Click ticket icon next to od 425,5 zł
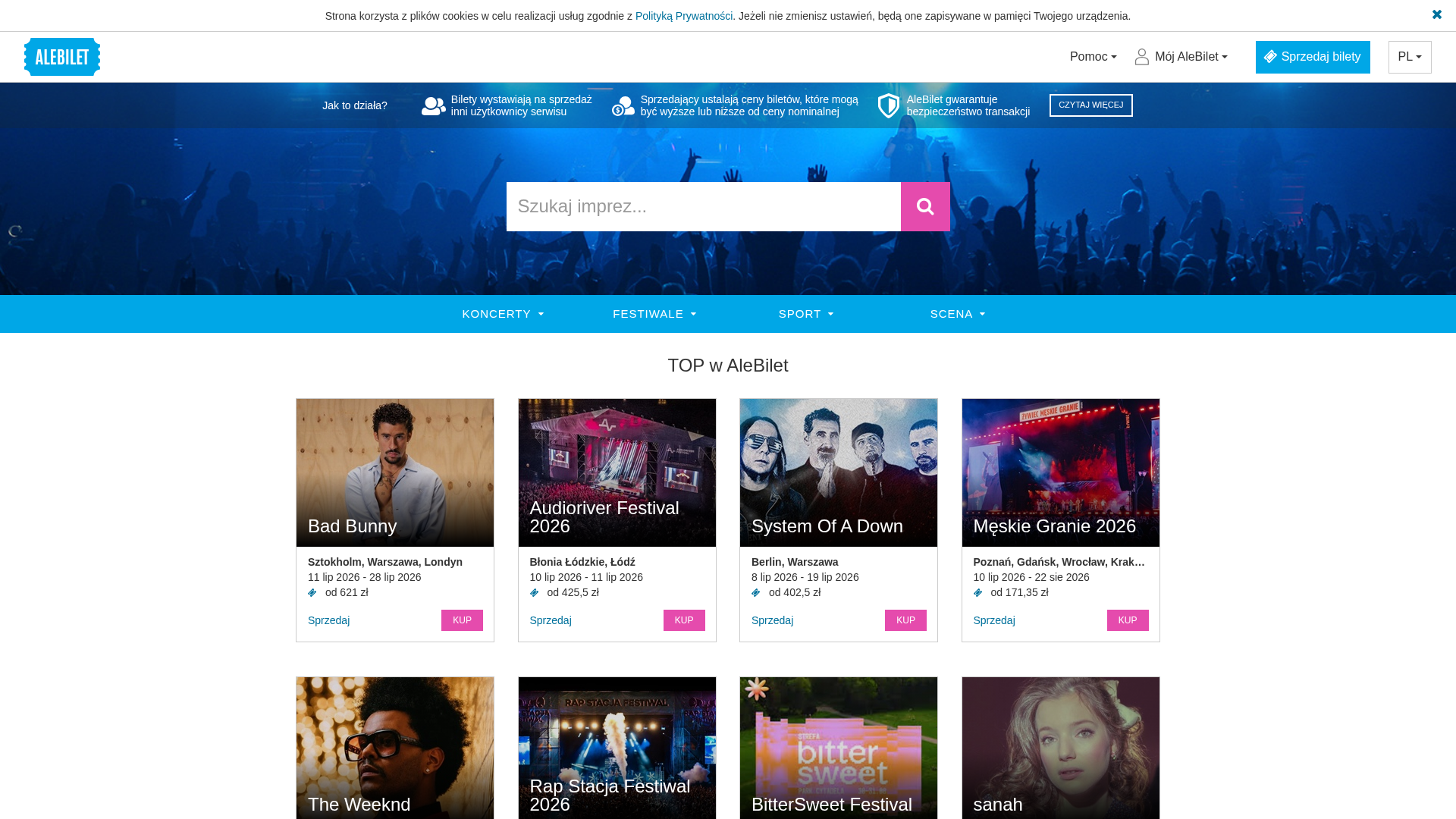The width and height of the screenshot is (1456, 819). 535,593
